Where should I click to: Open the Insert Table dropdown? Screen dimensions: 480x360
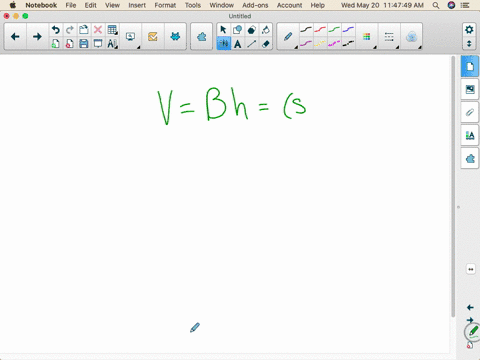(112, 30)
